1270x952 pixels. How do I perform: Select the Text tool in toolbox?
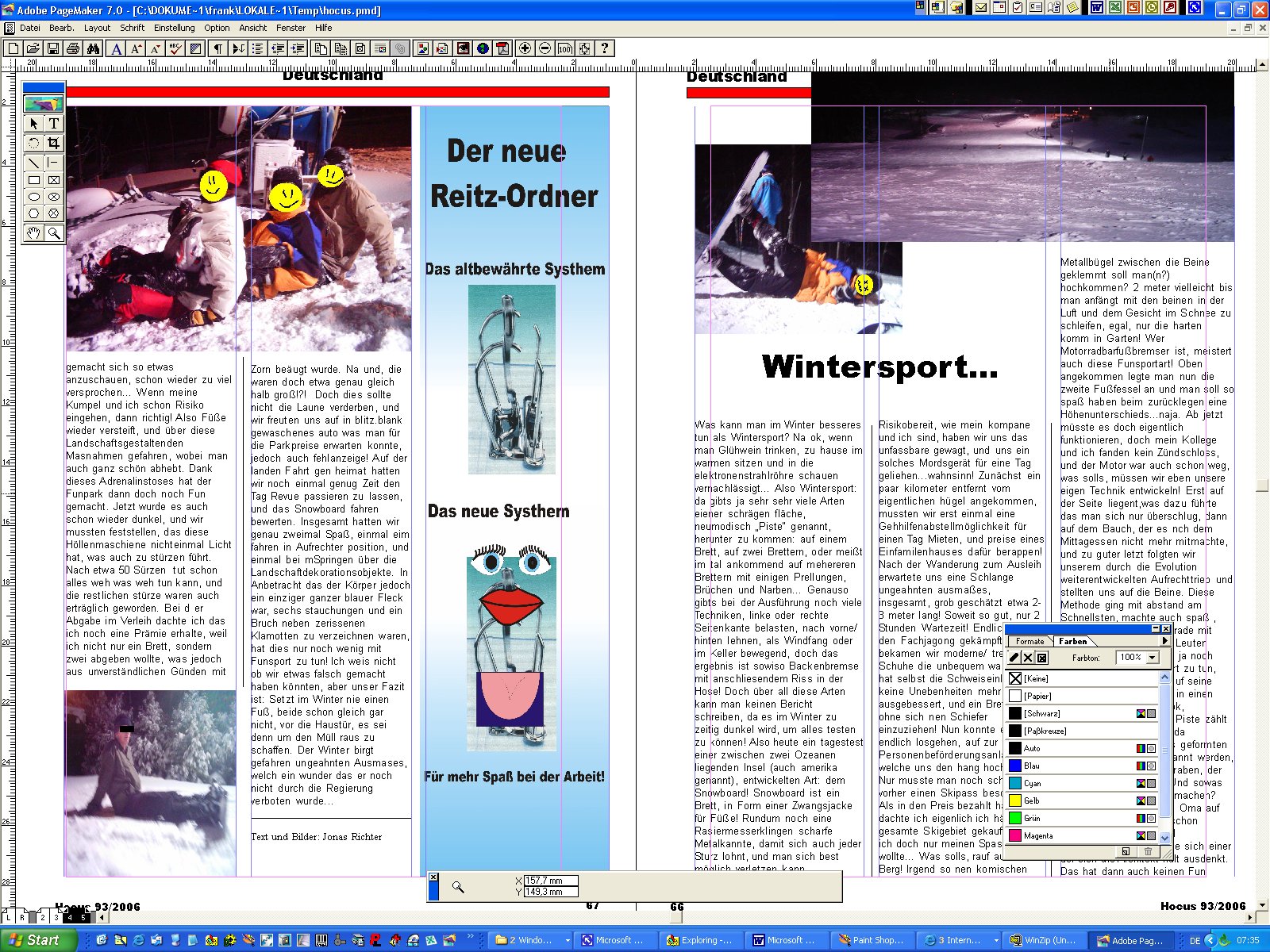click(x=53, y=123)
